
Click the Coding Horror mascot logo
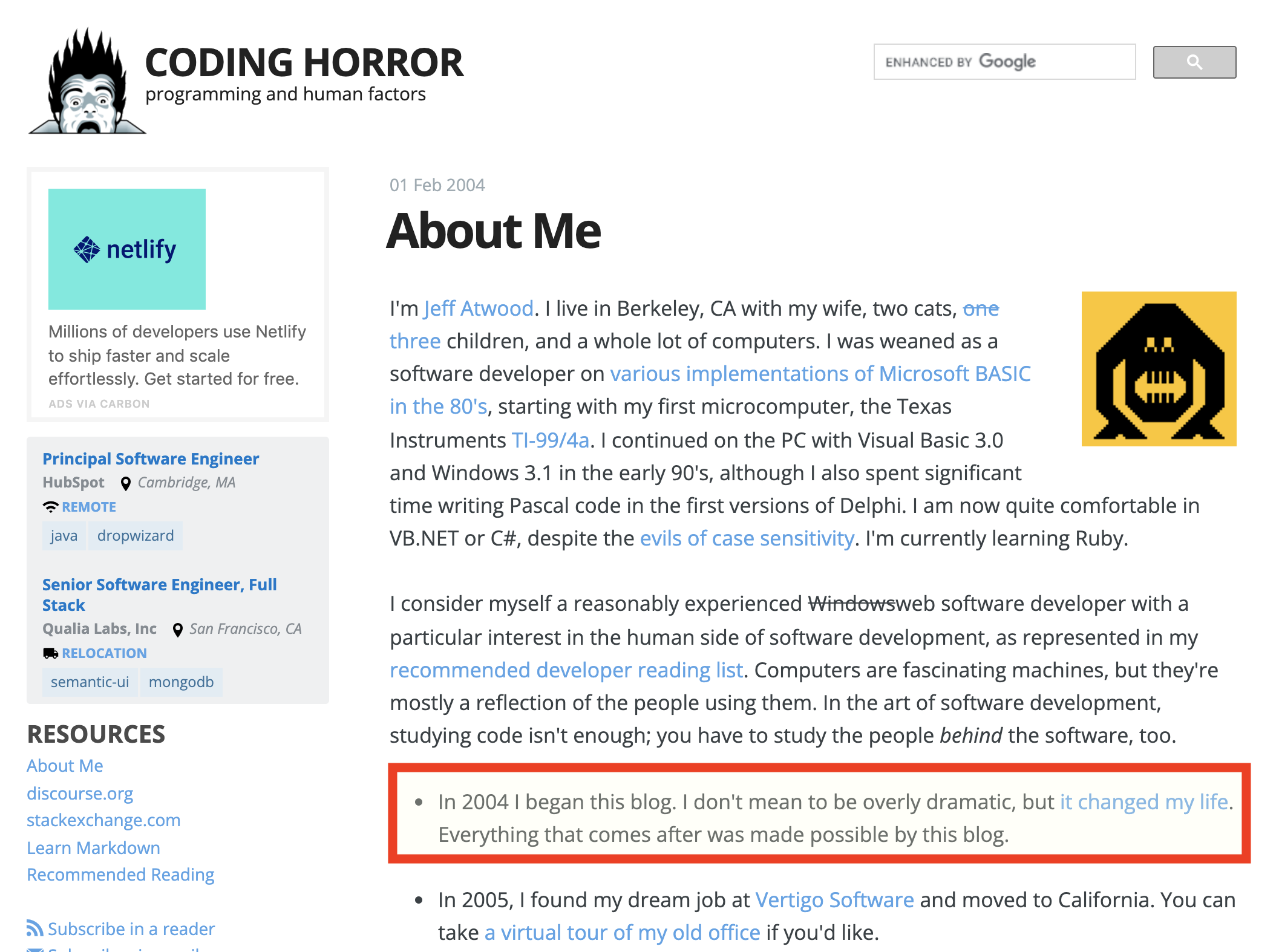87,80
